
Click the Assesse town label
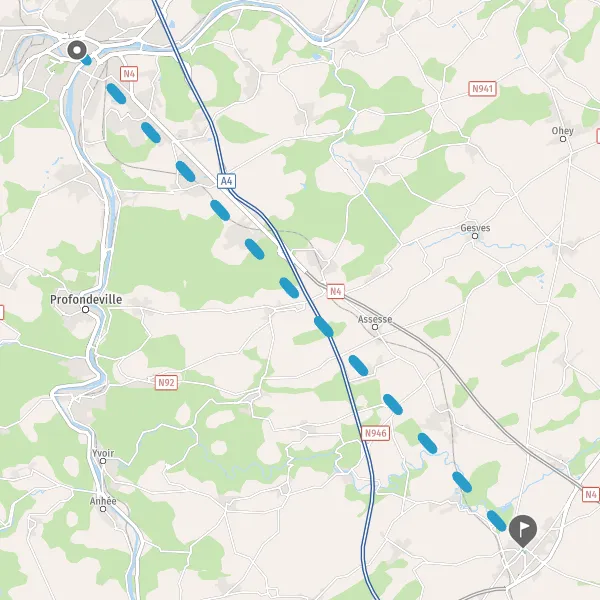[x=375, y=319]
